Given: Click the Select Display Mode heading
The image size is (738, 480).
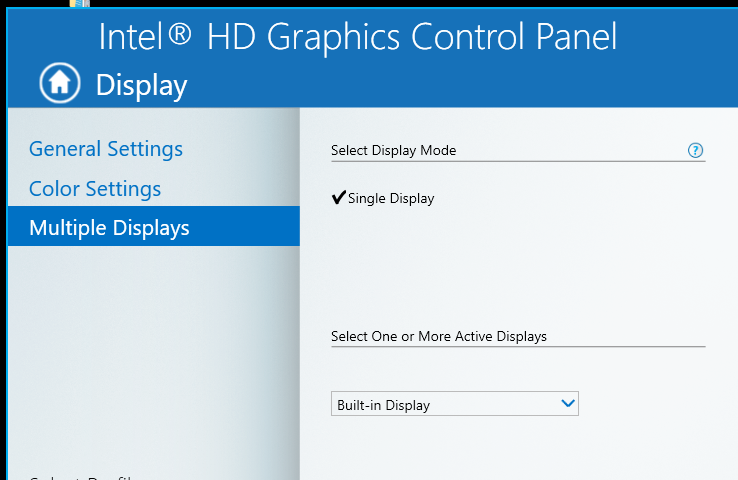Looking at the screenshot, I should tap(393, 151).
